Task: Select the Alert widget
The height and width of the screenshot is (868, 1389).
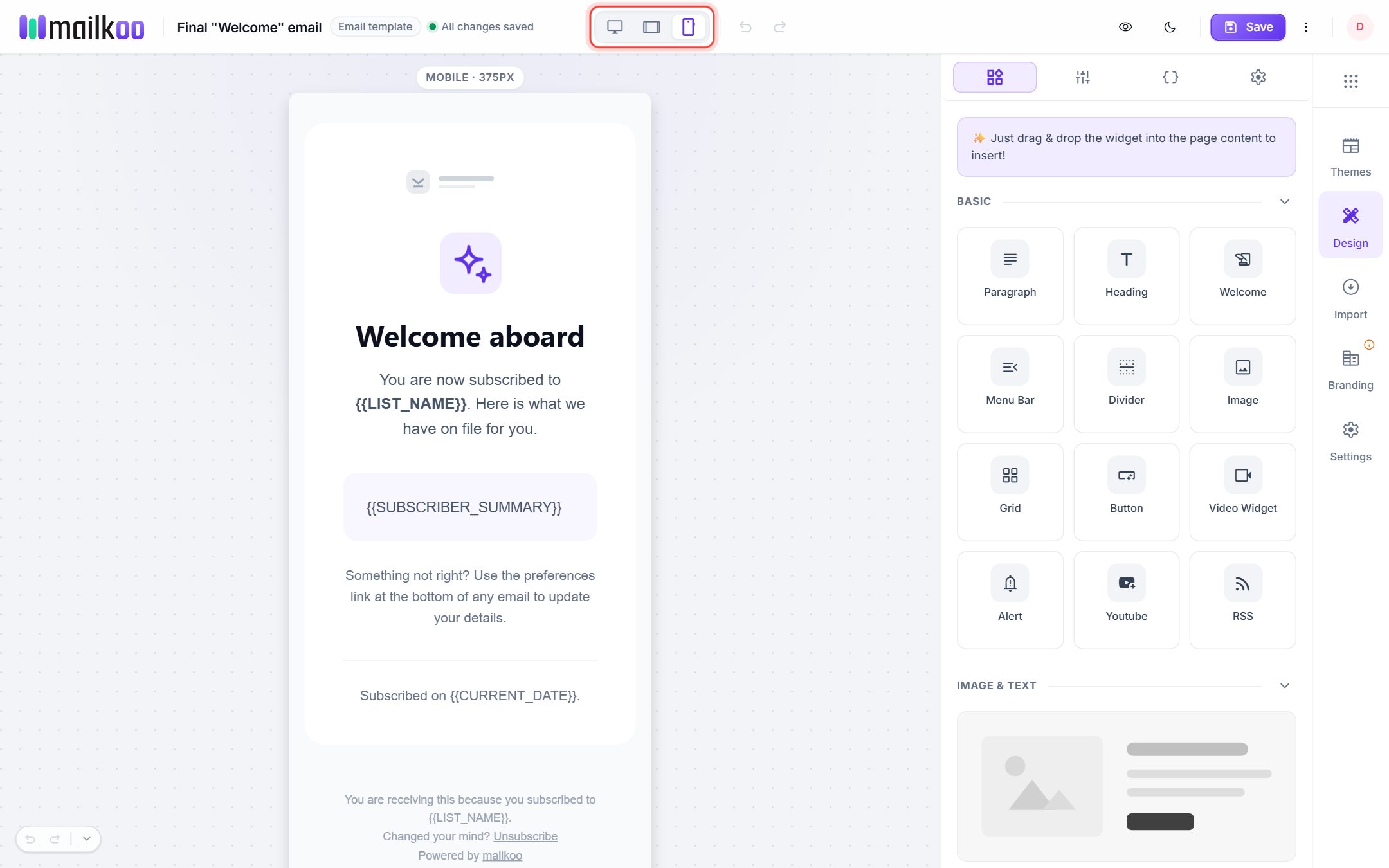Action: [1010, 599]
